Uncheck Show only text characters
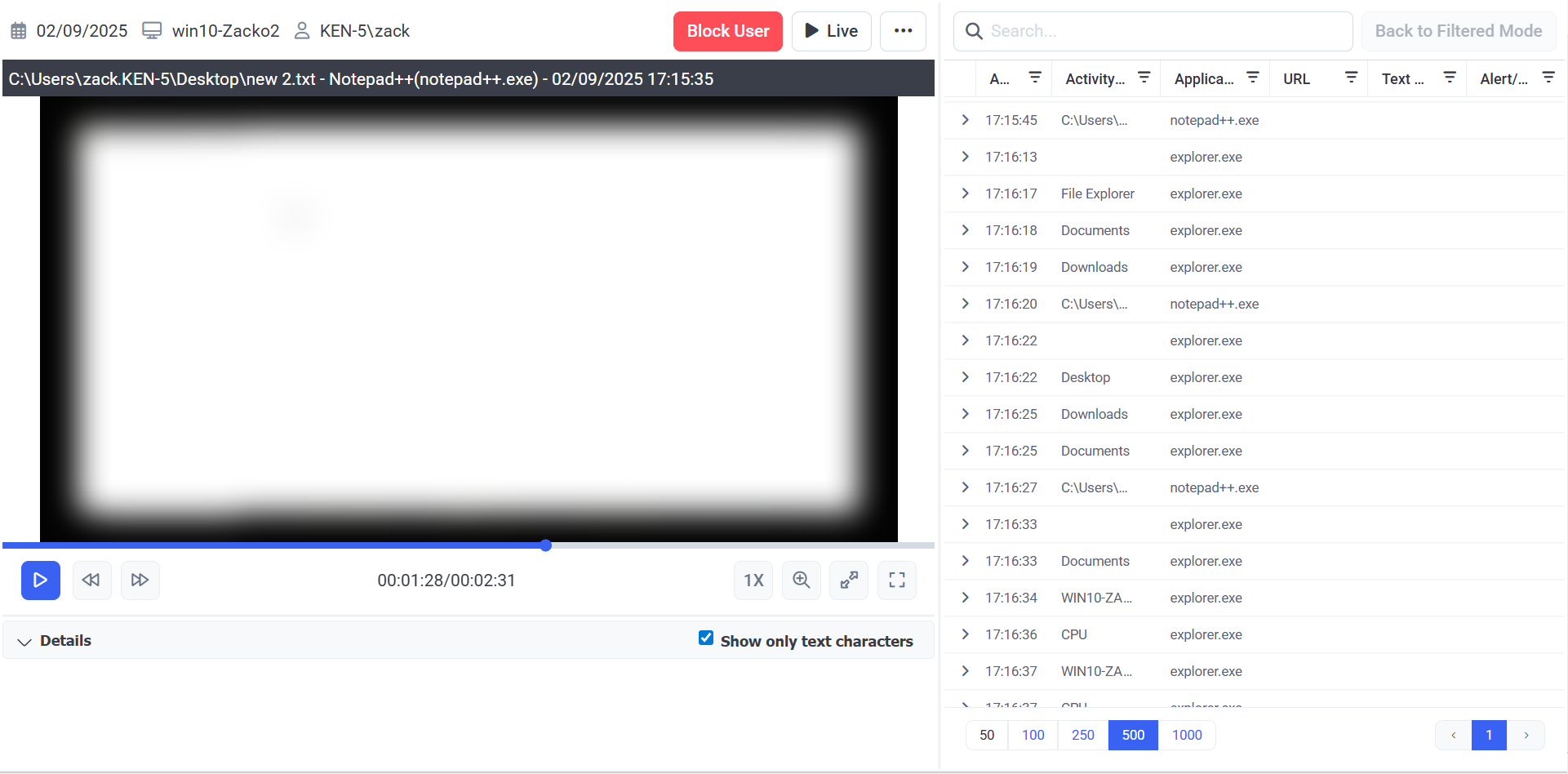1568x774 pixels. [706, 638]
